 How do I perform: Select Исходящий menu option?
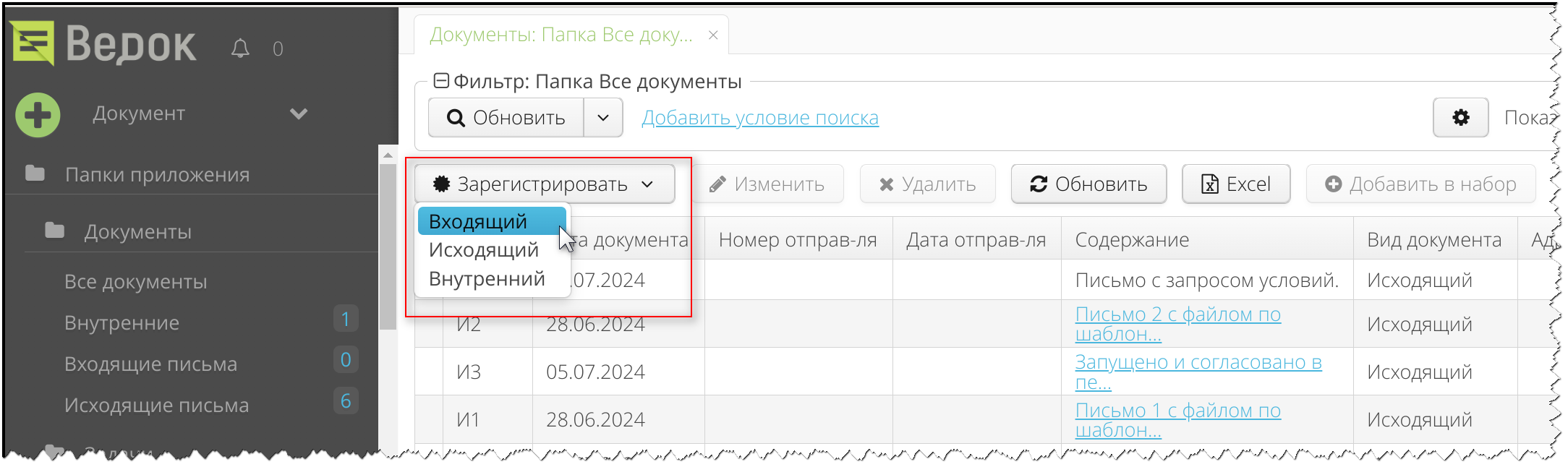[x=492, y=250]
